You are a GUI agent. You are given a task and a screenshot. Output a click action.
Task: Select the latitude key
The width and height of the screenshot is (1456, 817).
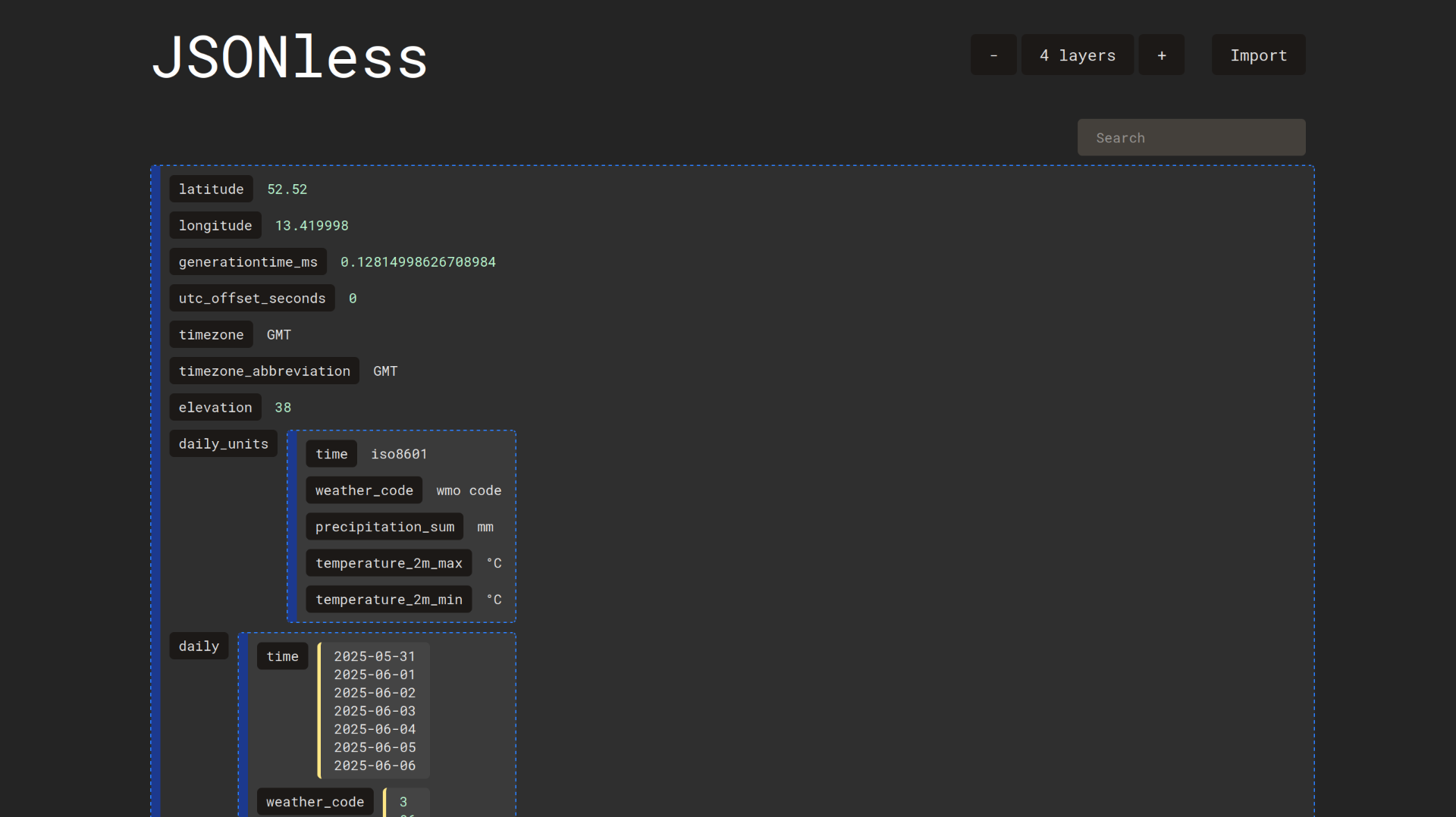coord(211,189)
